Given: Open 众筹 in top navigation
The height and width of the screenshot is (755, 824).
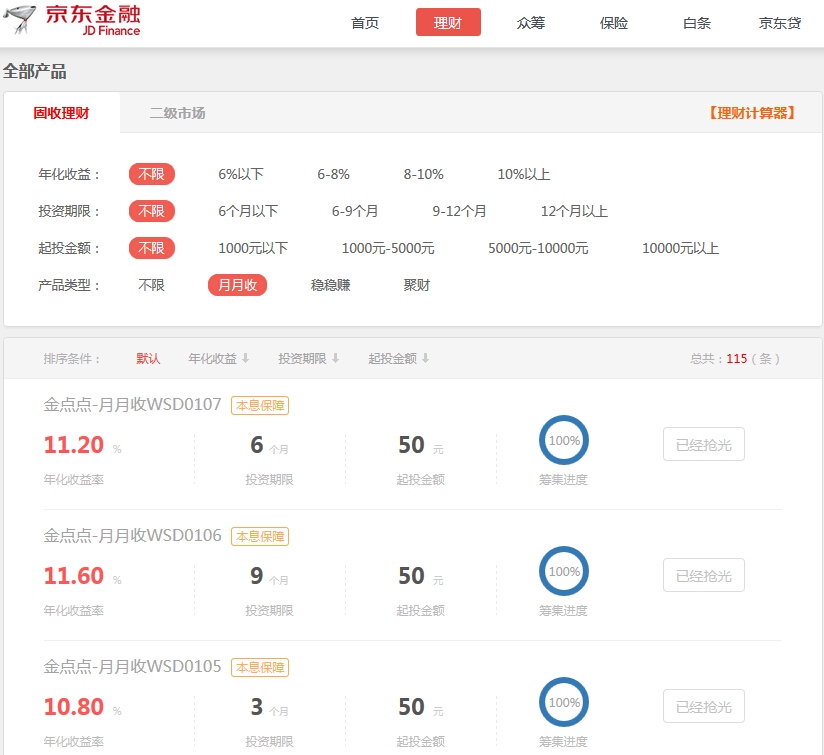Looking at the screenshot, I should coord(531,23).
